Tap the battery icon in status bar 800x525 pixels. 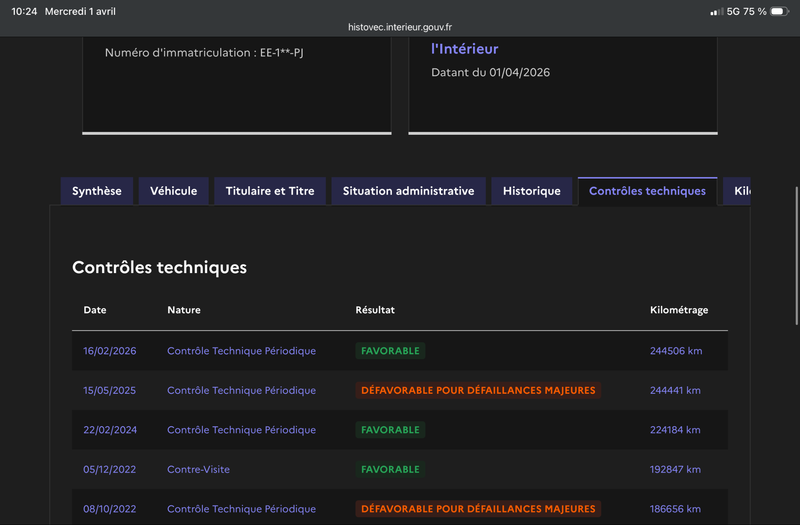pos(780,11)
